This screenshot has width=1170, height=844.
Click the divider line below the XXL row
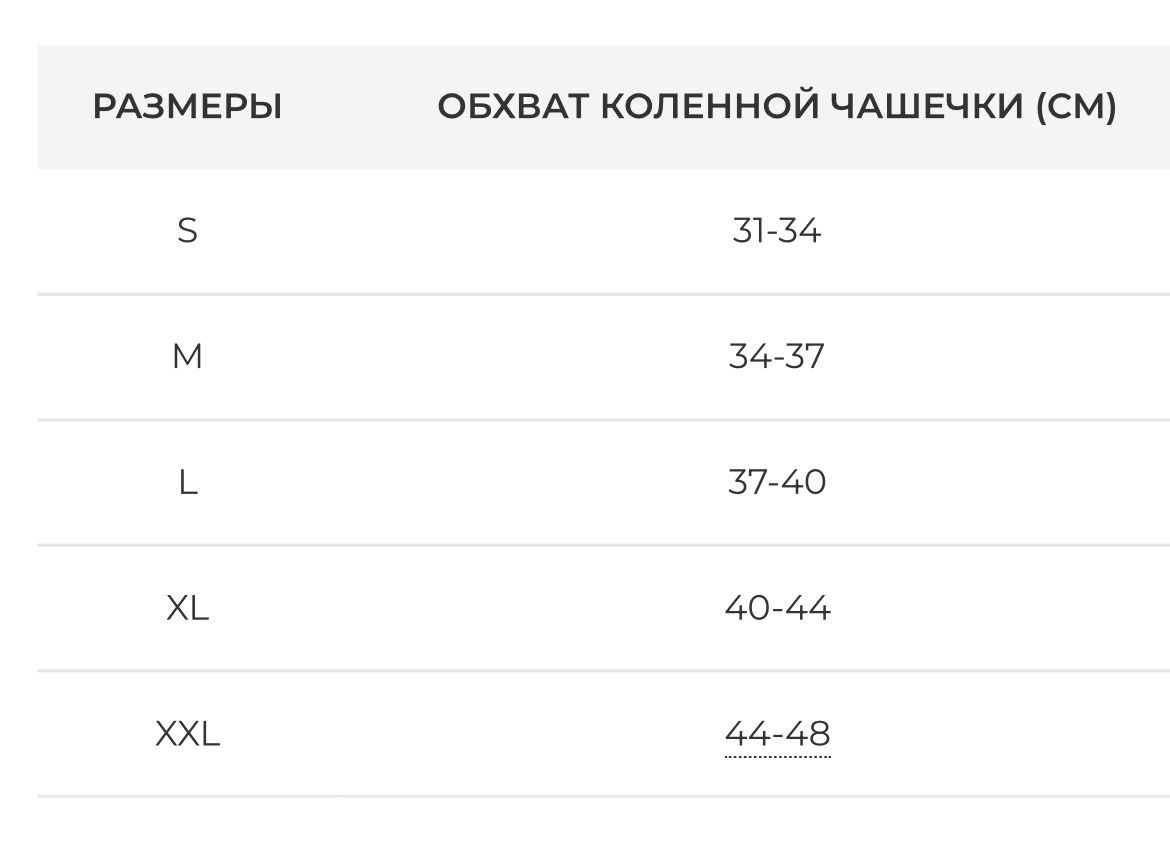600,797
